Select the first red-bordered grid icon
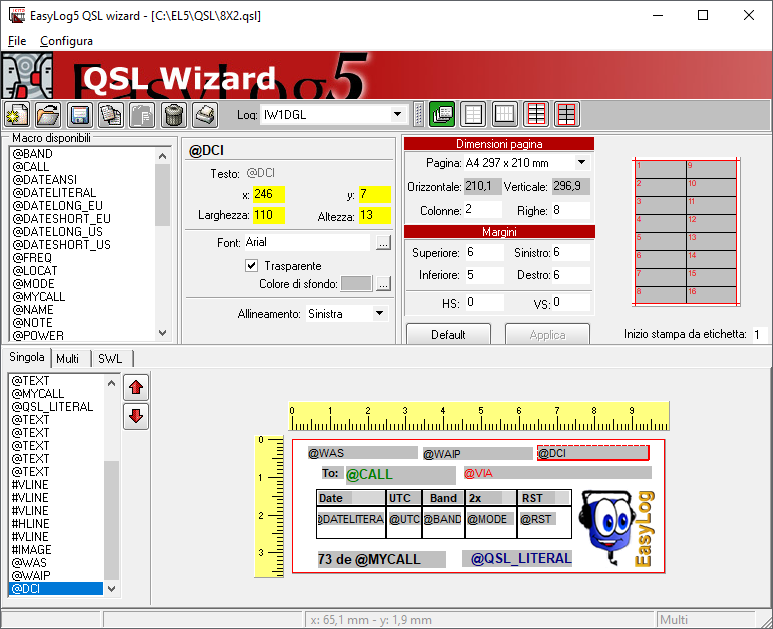Screen dimensions: 773x629 coord(536,114)
